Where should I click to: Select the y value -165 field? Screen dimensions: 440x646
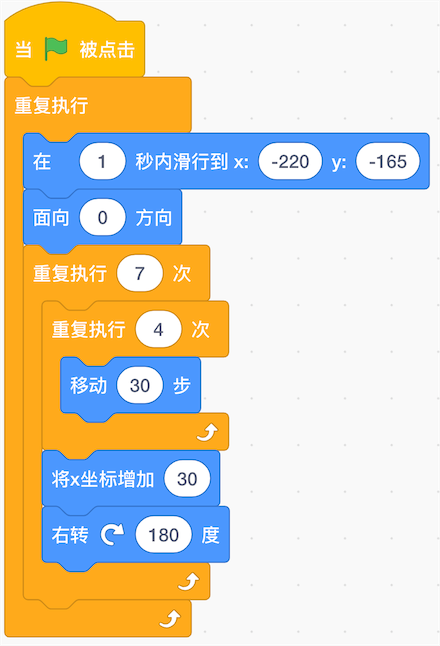click(388, 161)
